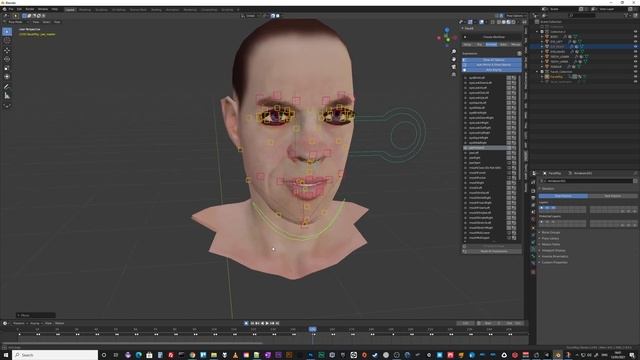Viewport: 640px width, 360px height.
Task: Open the Render menu
Action: click(30, 9)
